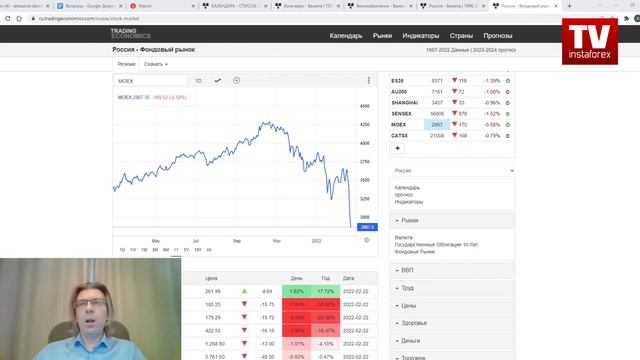Set chart range to 3M
This screenshot has width=640, height=360.
click(x=155, y=250)
